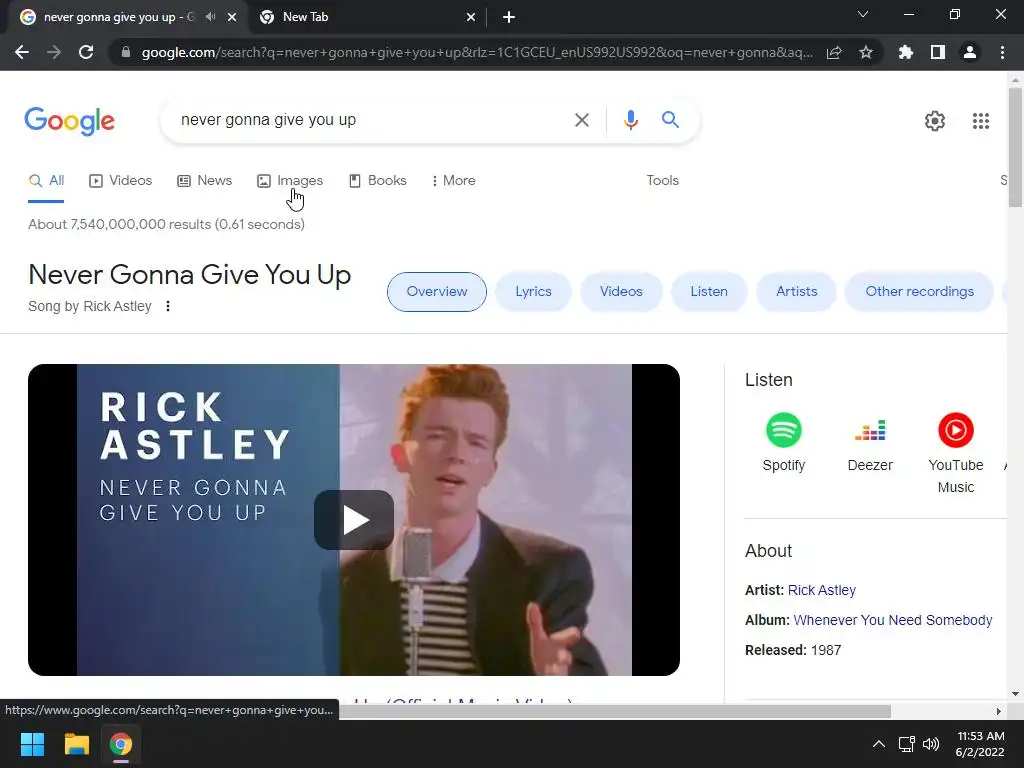This screenshot has height=768, width=1024.
Task: Open the Rick Astley artist link
Action: point(822,590)
